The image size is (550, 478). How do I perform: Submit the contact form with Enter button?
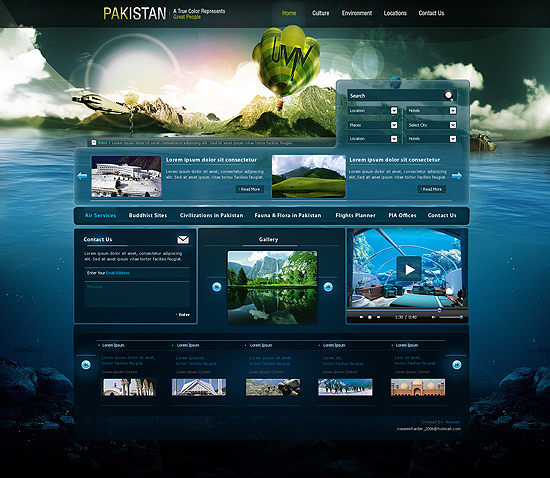coord(183,315)
